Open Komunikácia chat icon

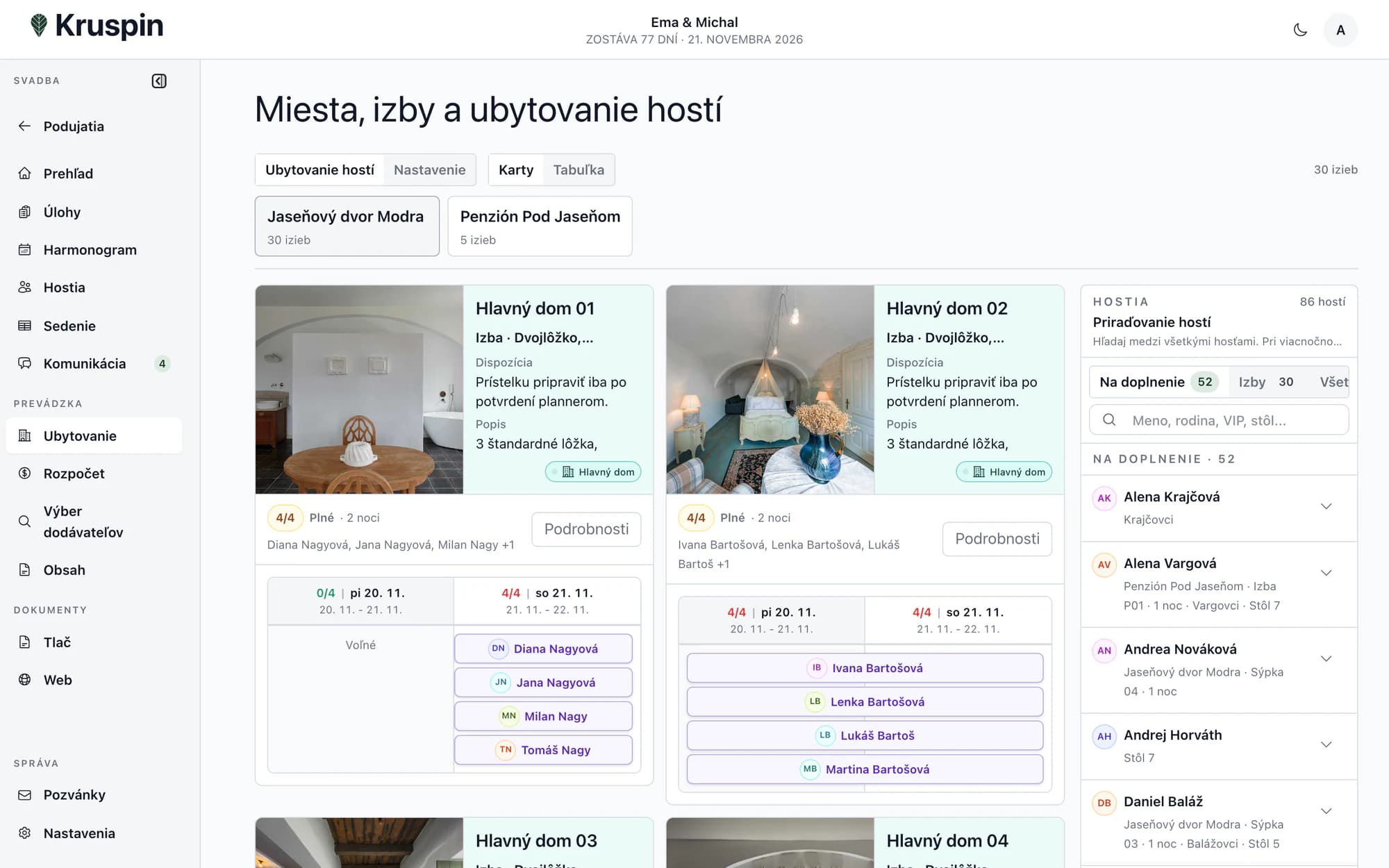click(25, 363)
